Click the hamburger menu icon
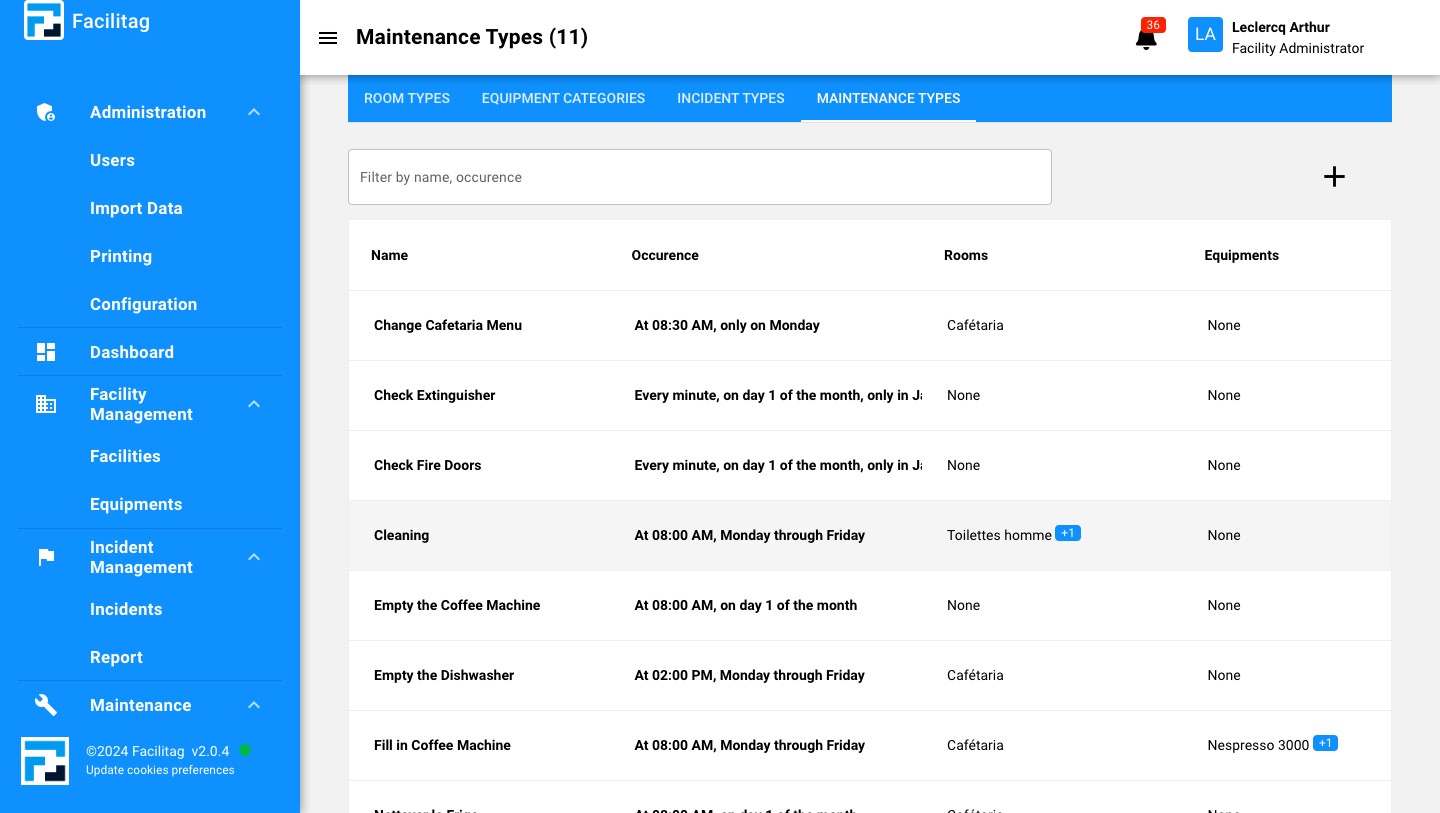Viewport: 1440px width, 813px height. point(327,38)
